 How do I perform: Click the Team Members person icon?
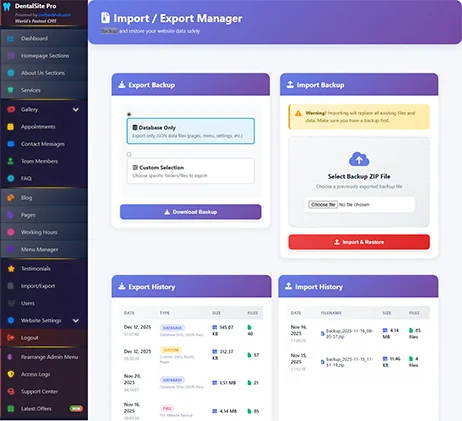11,161
